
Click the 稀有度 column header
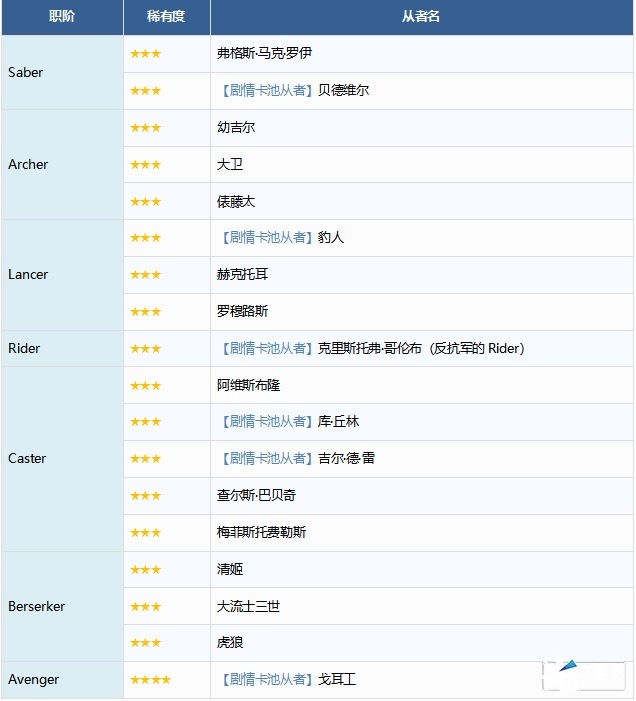pos(166,17)
